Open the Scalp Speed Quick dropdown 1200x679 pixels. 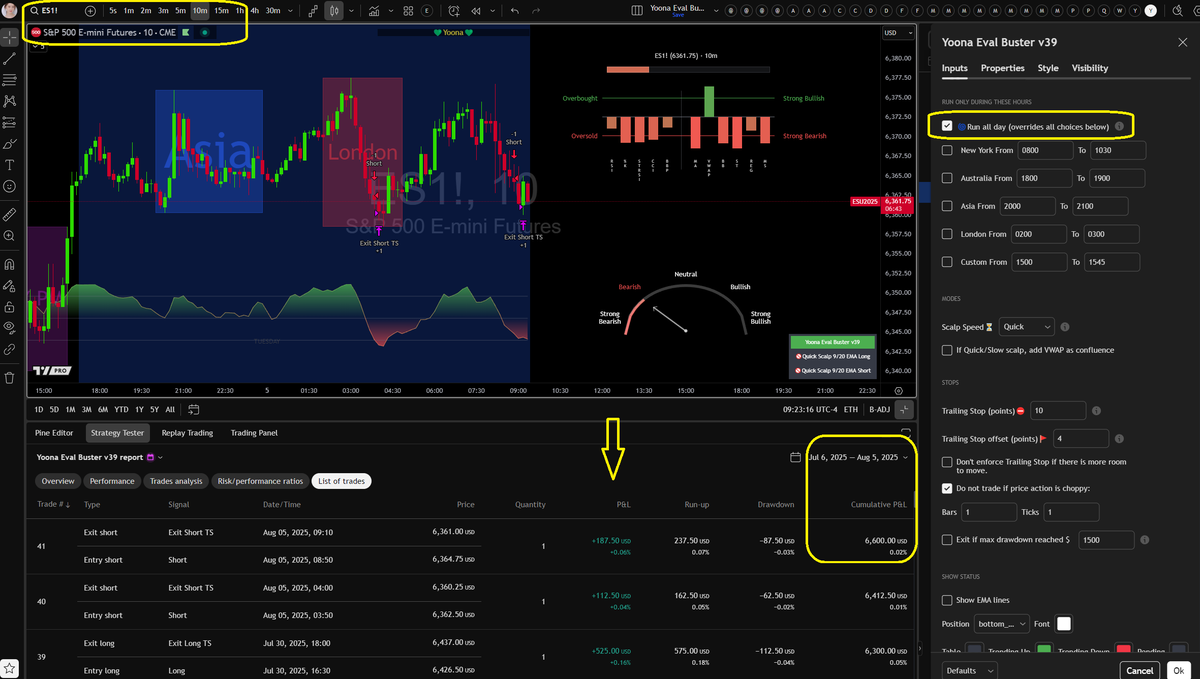(1027, 327)
